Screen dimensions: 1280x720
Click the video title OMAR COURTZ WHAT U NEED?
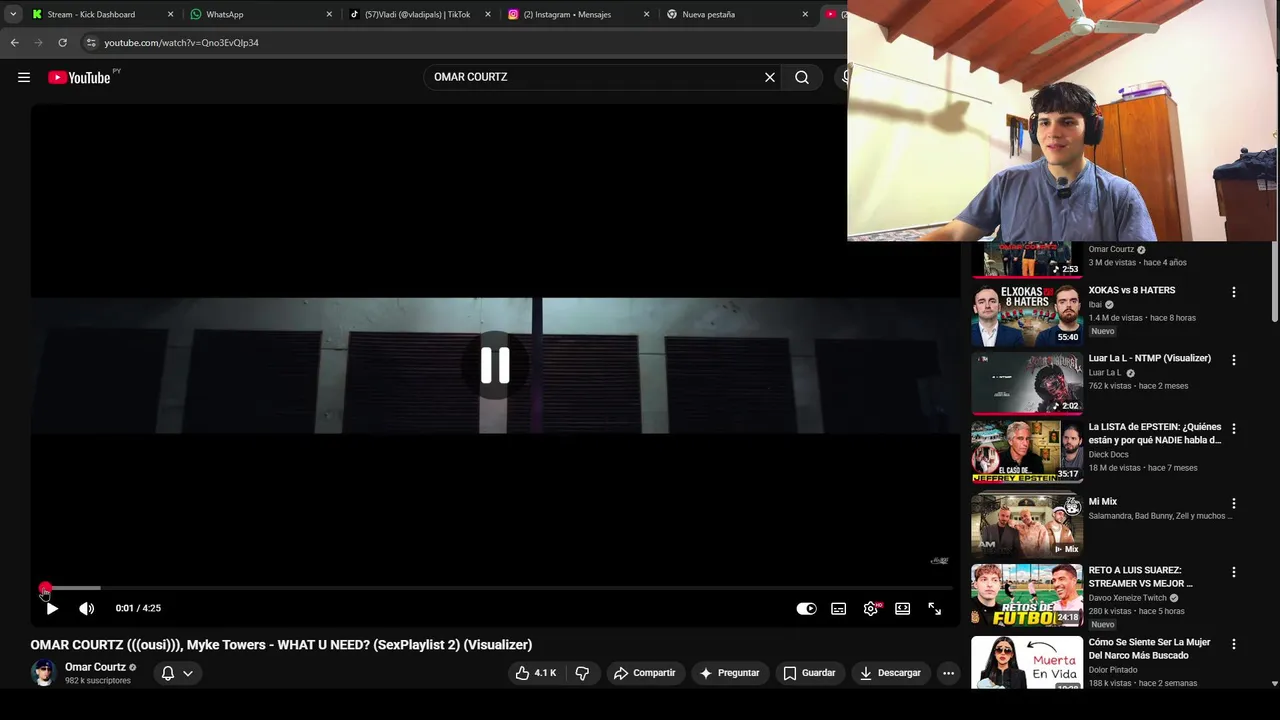(x=281, y=645)
